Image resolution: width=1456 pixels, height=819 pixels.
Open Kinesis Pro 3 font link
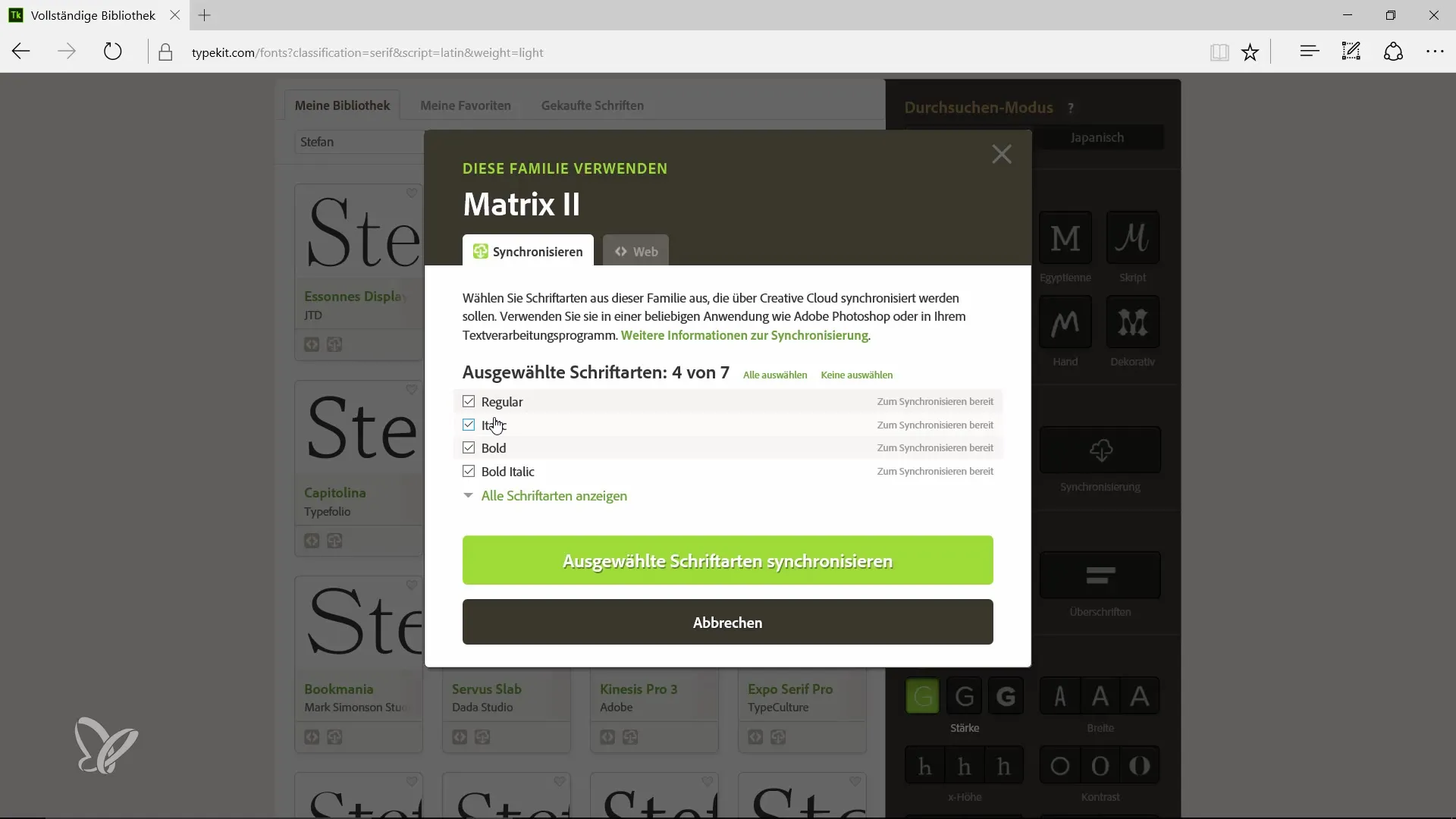click(639, 689)
